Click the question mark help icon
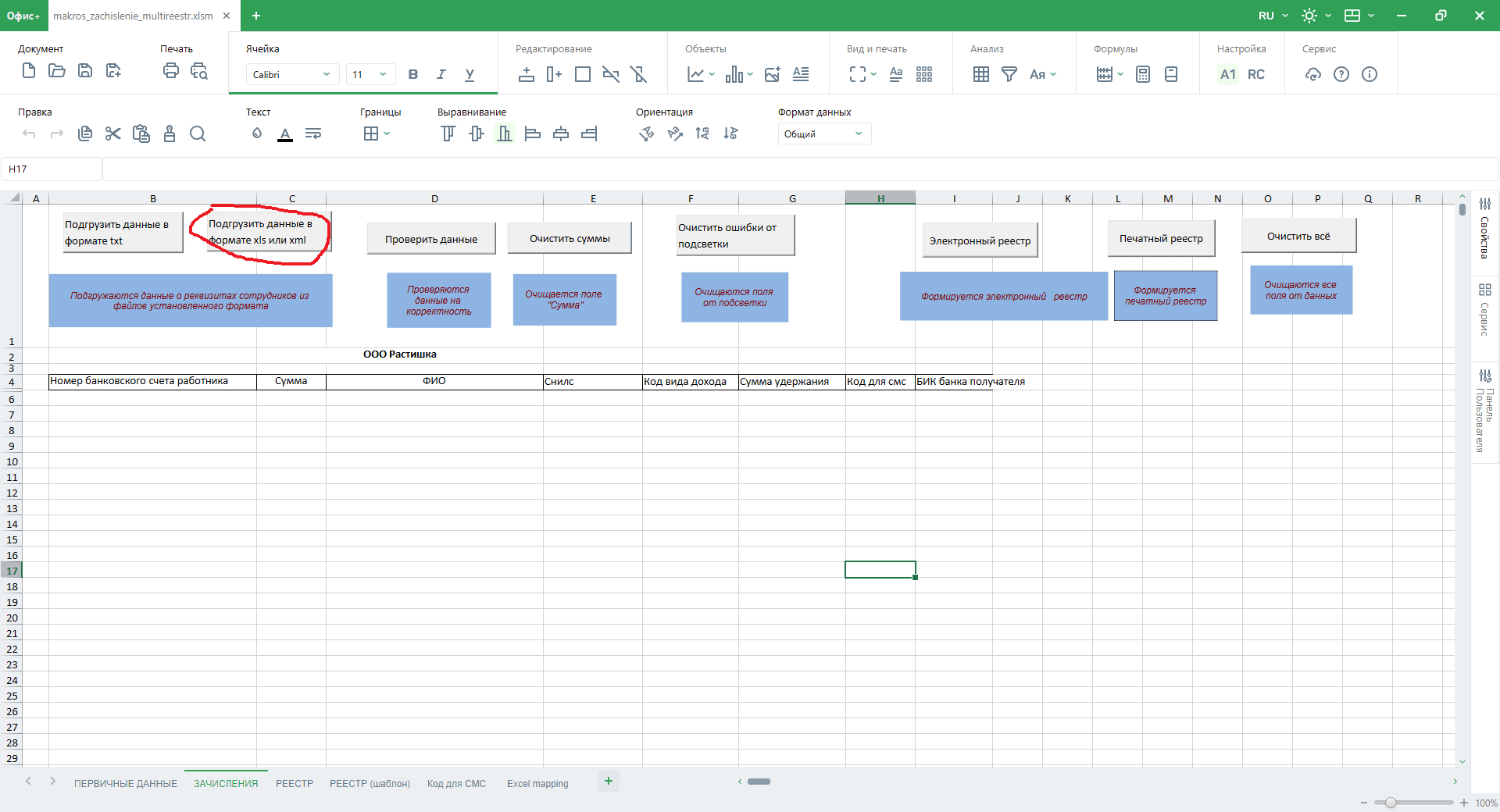 [x=1341, y=75]
